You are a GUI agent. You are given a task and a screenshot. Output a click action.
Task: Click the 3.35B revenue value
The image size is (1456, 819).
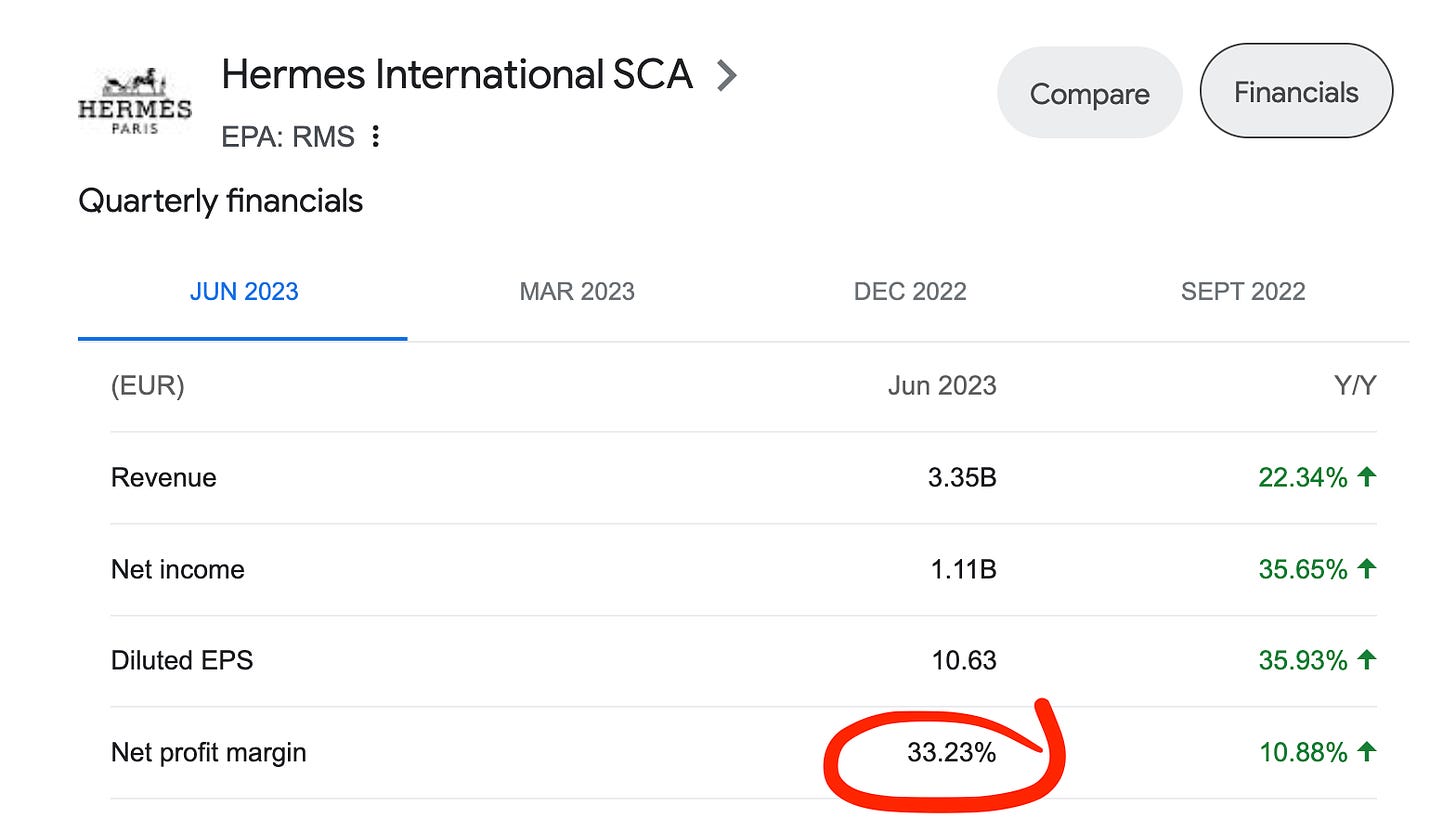(962, 478)
